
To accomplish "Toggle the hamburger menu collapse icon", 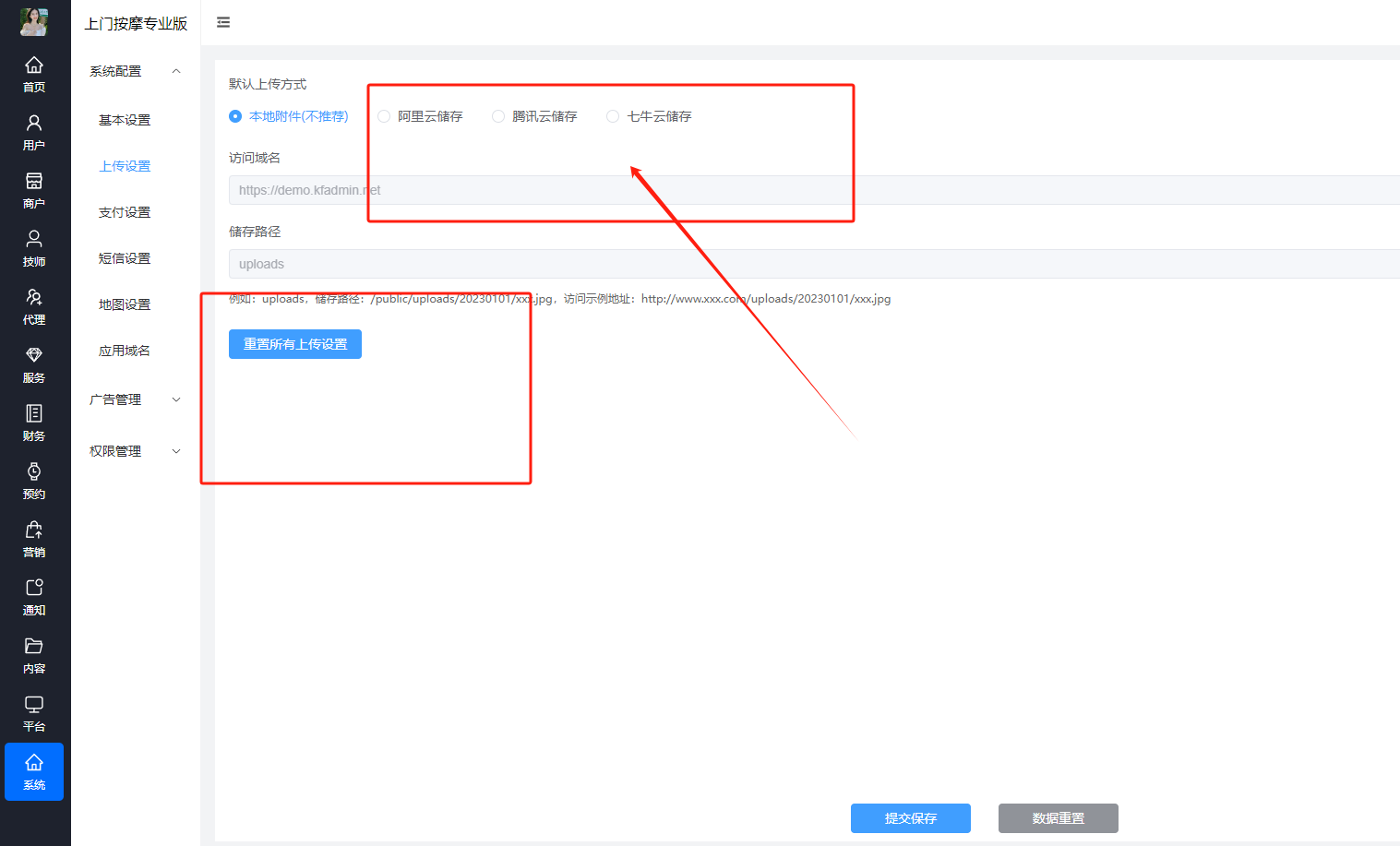I will pos(223,22).
